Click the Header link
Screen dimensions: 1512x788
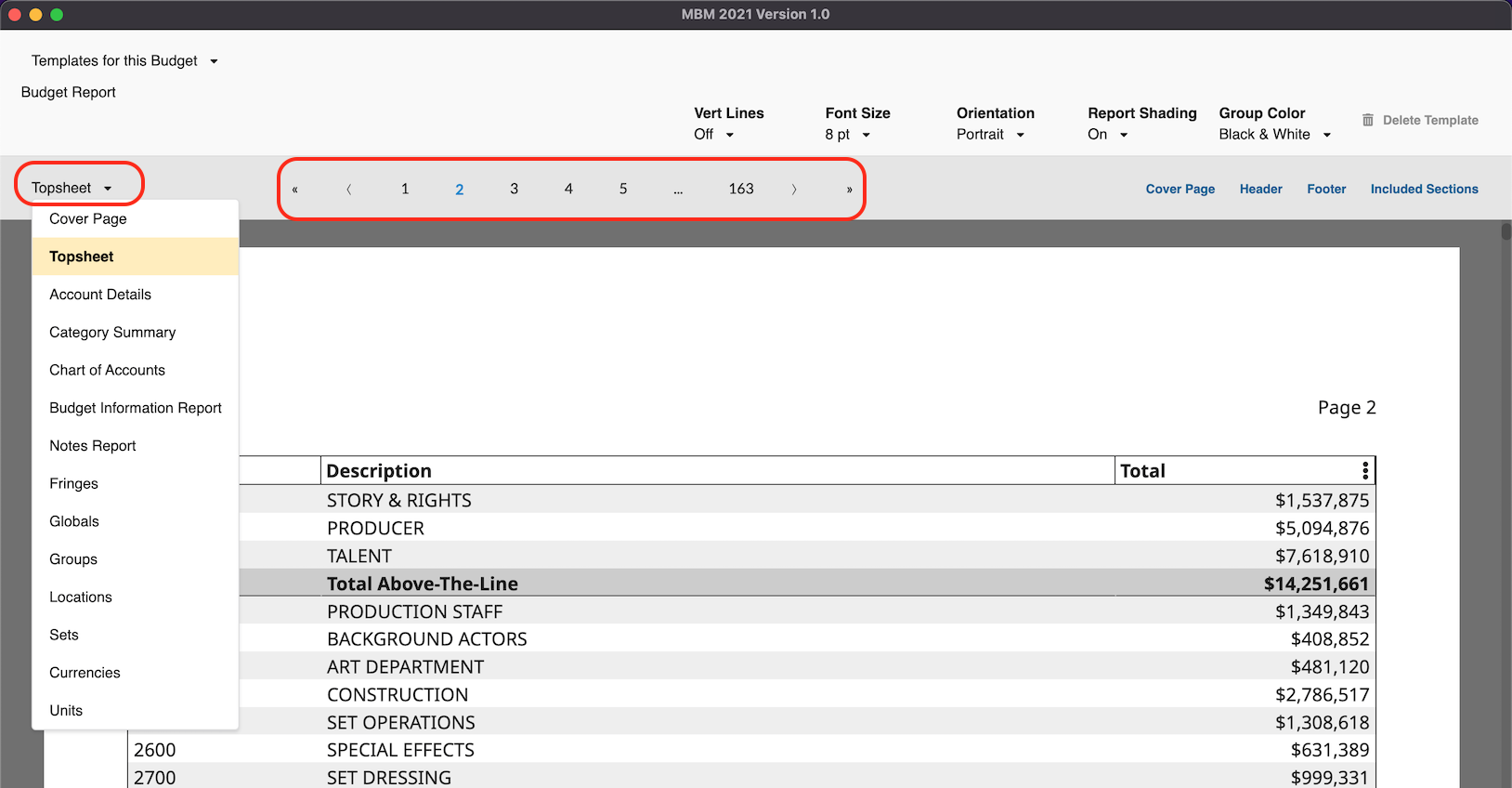(x=1260, y=190)
